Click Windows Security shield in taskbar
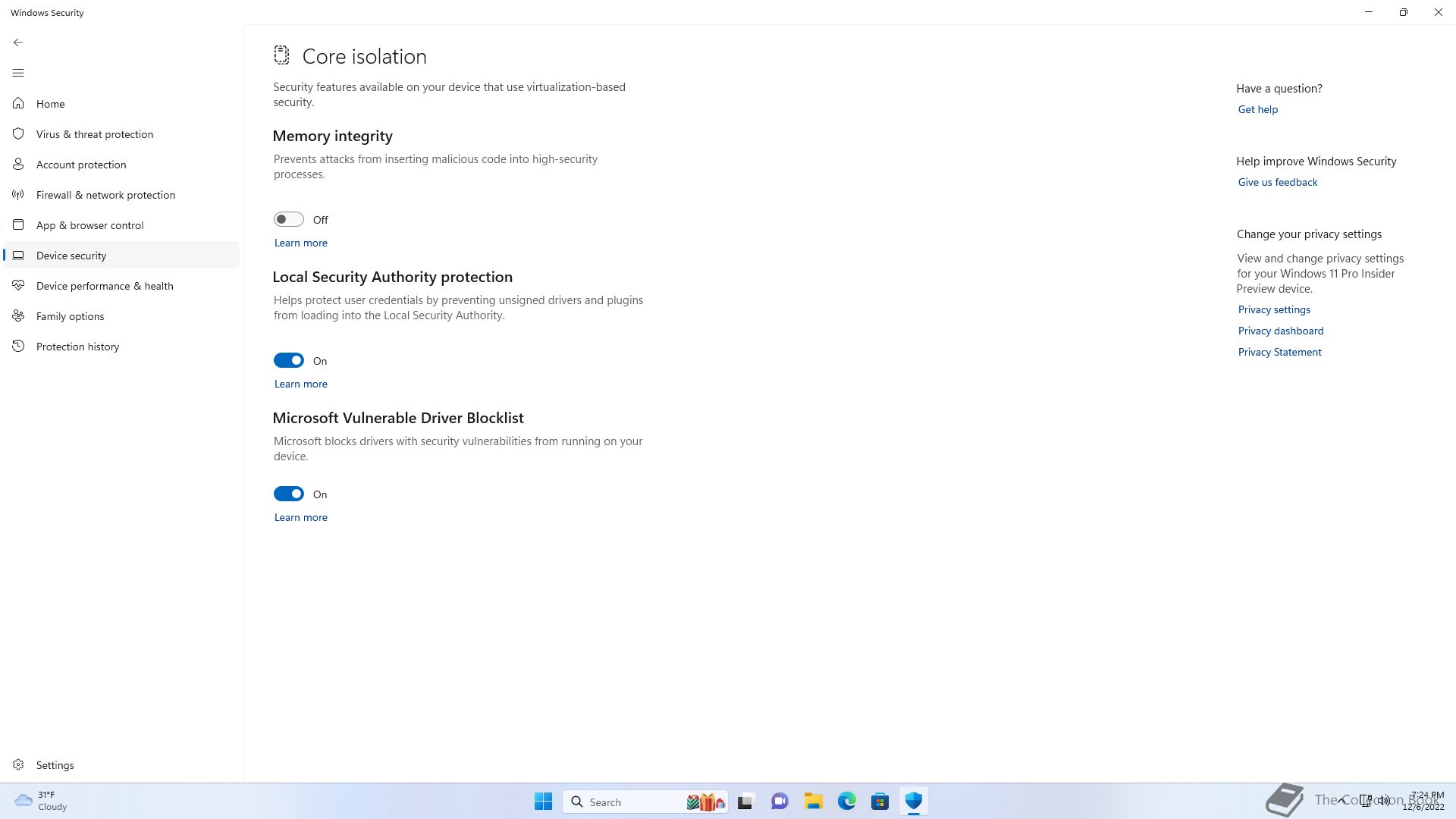 coord(913,802)
